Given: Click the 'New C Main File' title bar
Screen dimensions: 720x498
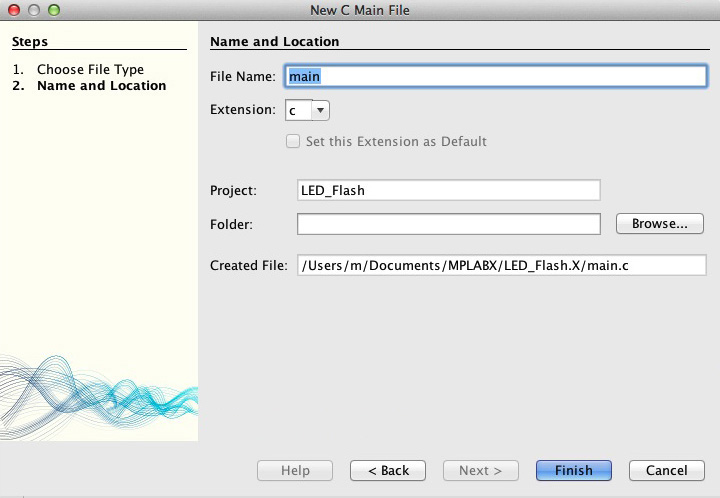Looking at the screenshot, I should 360,10.
